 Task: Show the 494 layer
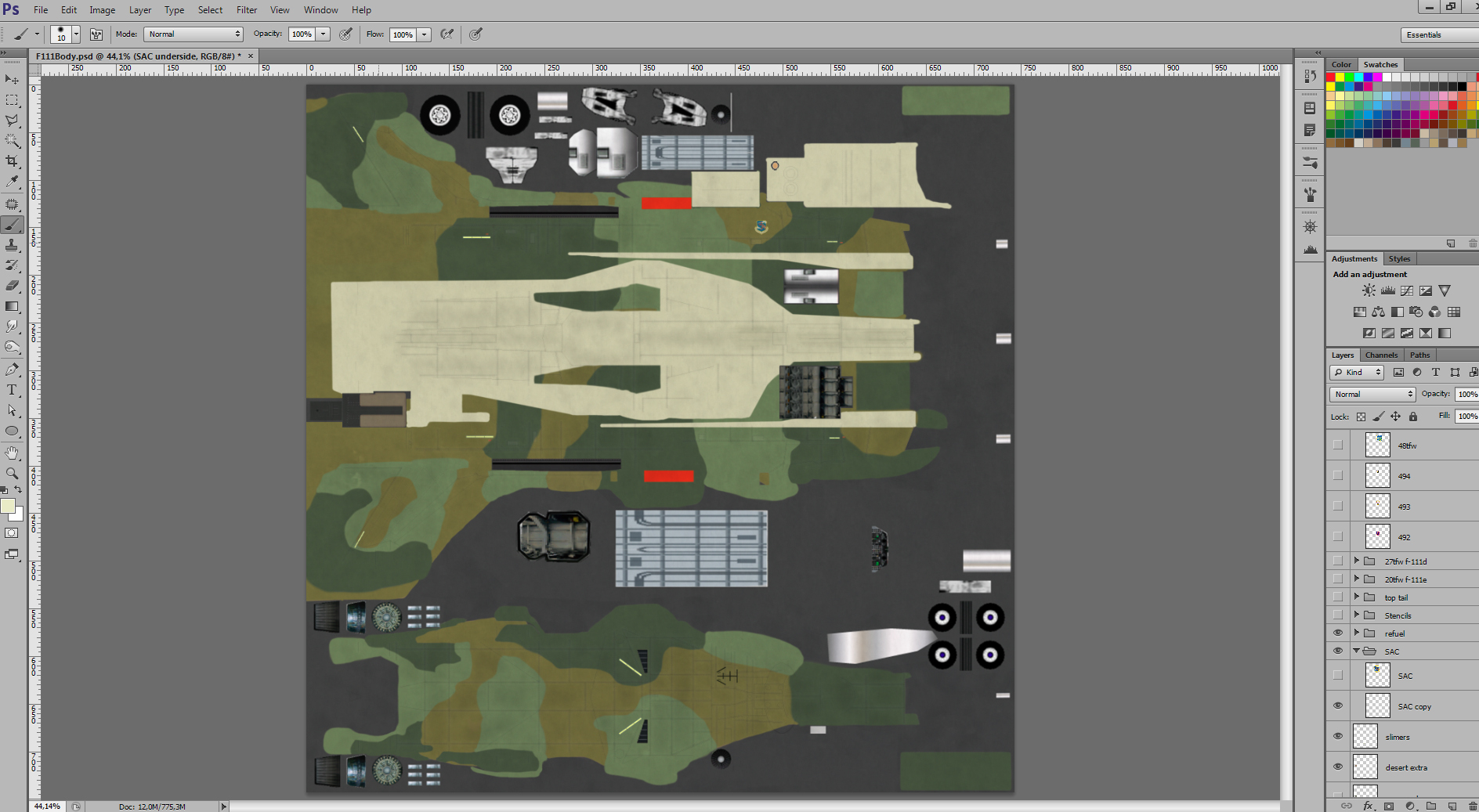pyautogui.click(x=1338, y=475)
